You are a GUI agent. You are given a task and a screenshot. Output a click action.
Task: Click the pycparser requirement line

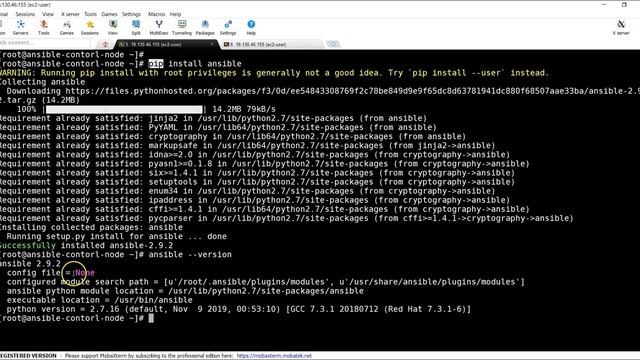pos(287,218)
